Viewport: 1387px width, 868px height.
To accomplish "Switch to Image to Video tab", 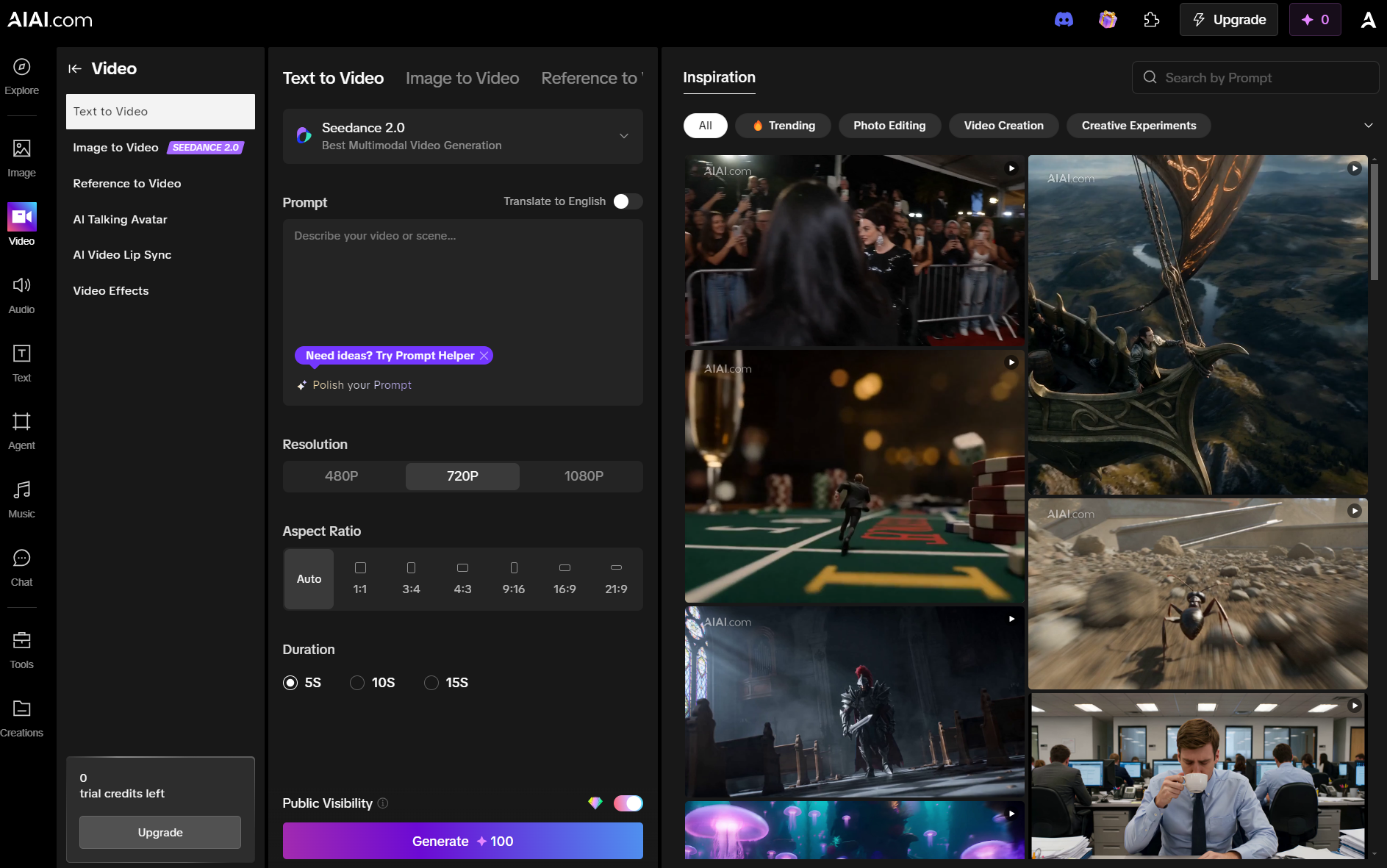I will (x=462, y=78).
